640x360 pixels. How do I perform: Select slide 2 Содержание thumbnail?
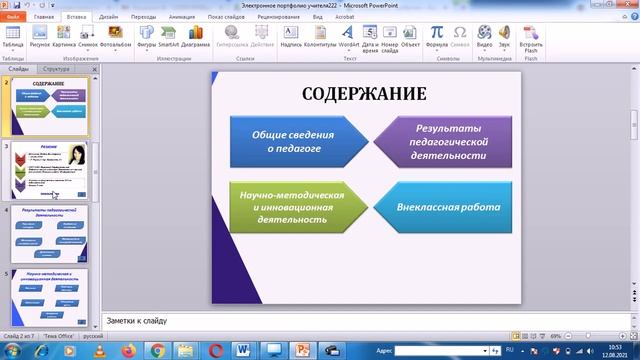(x=49, y=107)
